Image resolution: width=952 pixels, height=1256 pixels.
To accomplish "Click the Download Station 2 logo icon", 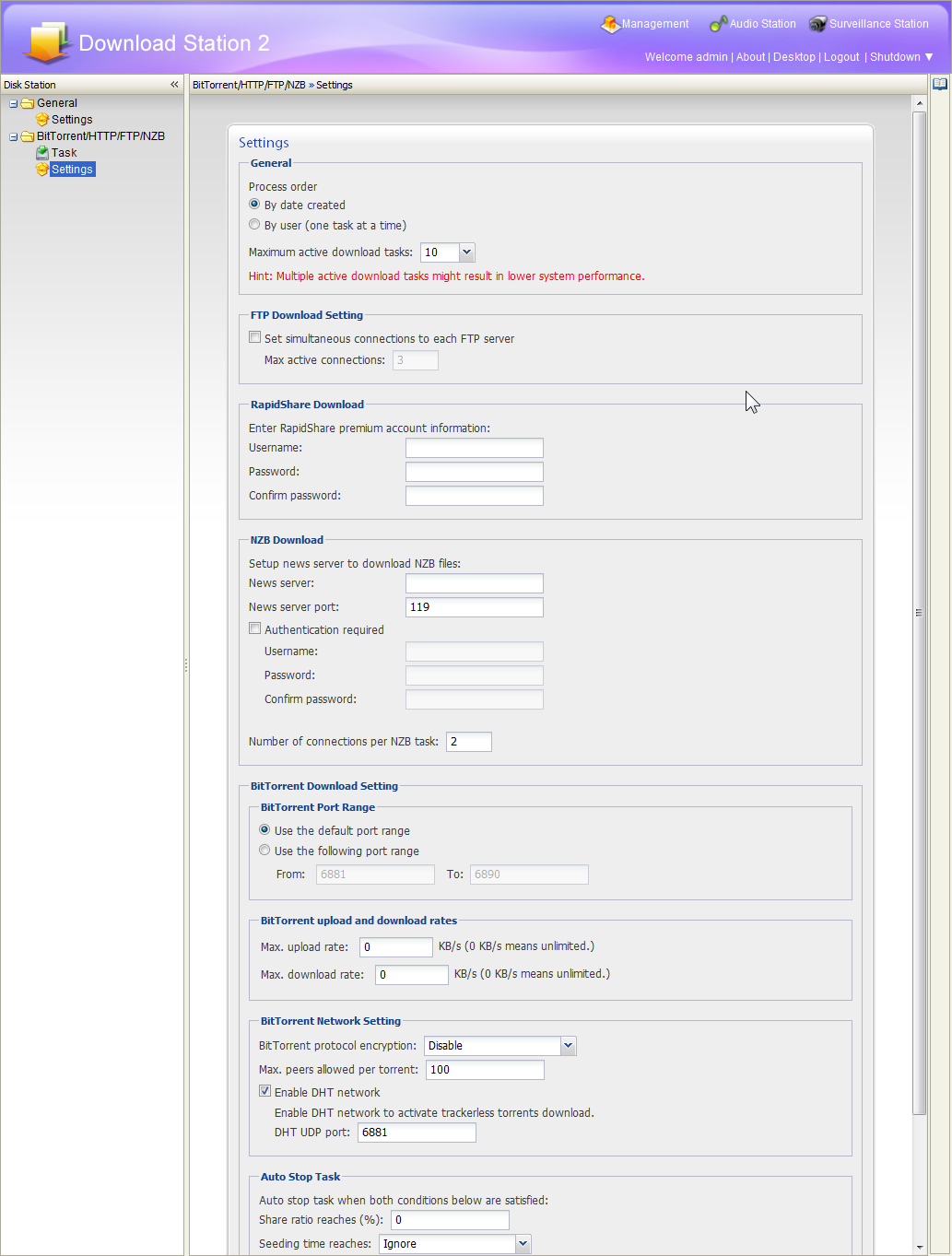I will 48,42.
